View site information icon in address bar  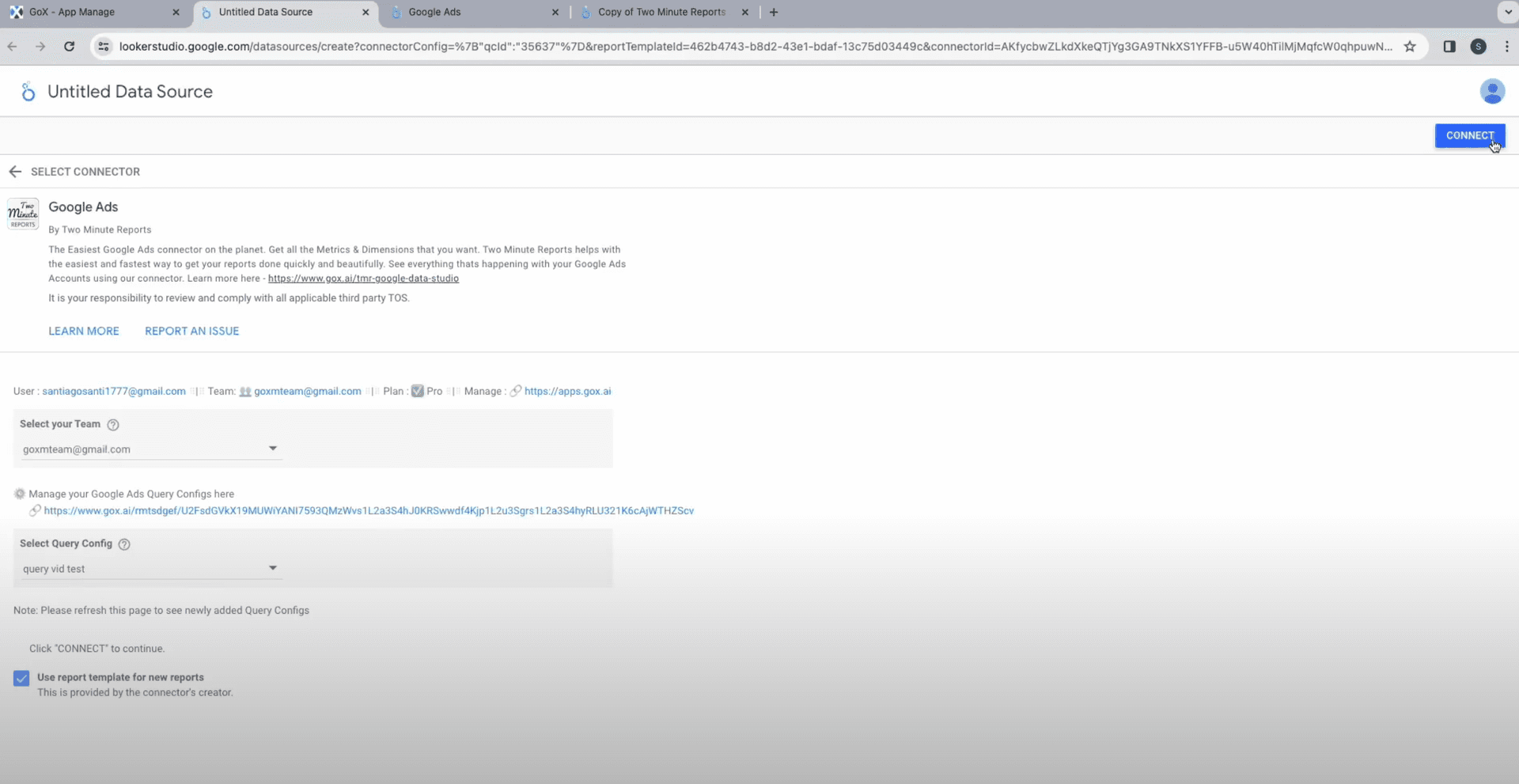point(104,47)
